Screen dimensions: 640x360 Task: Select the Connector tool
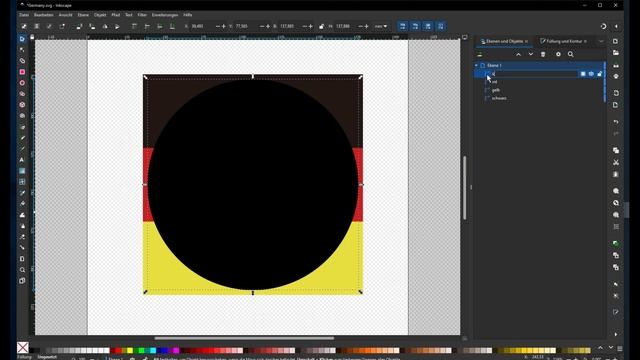pyautogui.click(x=22, y=248)
